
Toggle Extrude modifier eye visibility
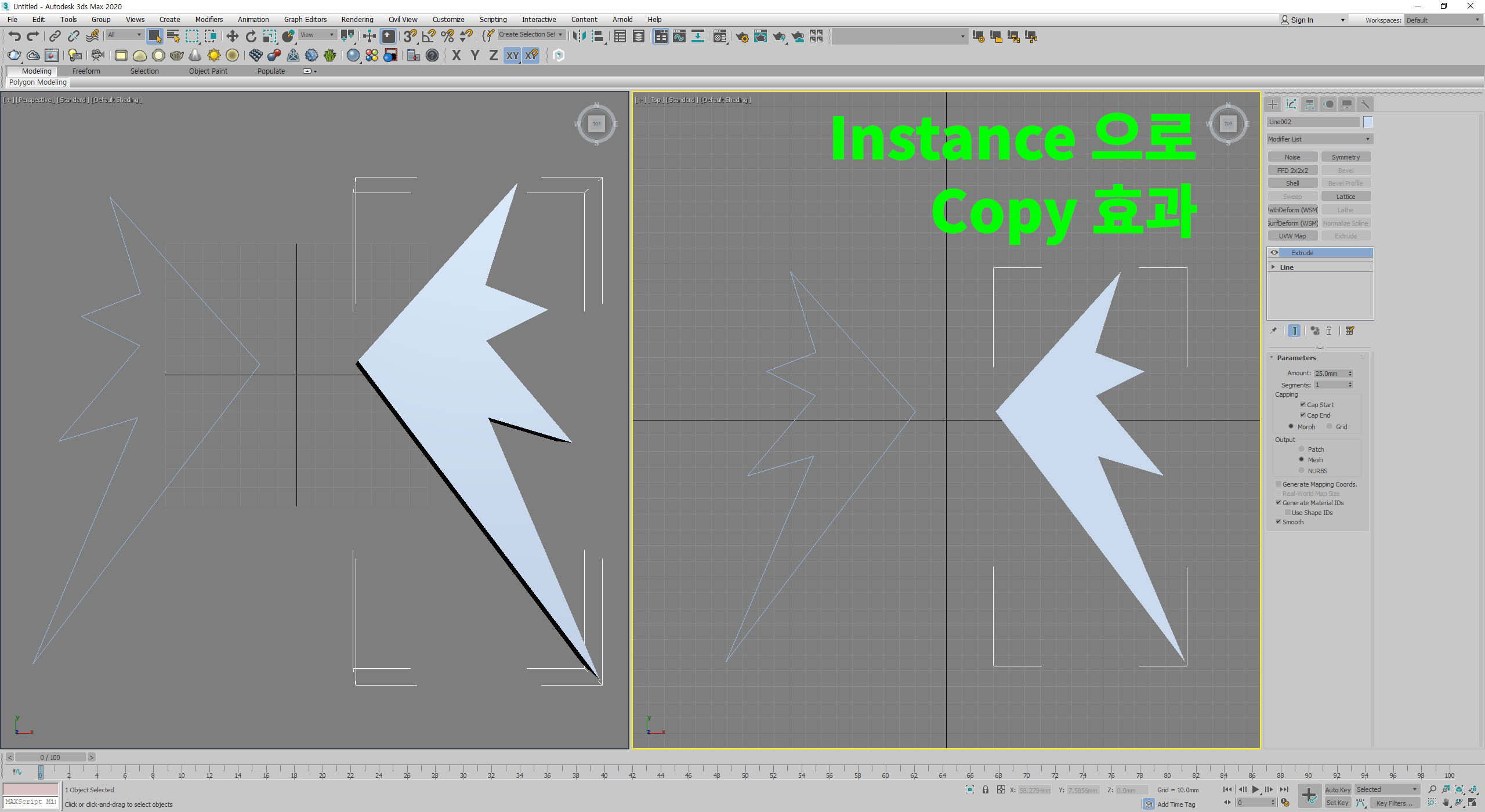point(1274,253)
